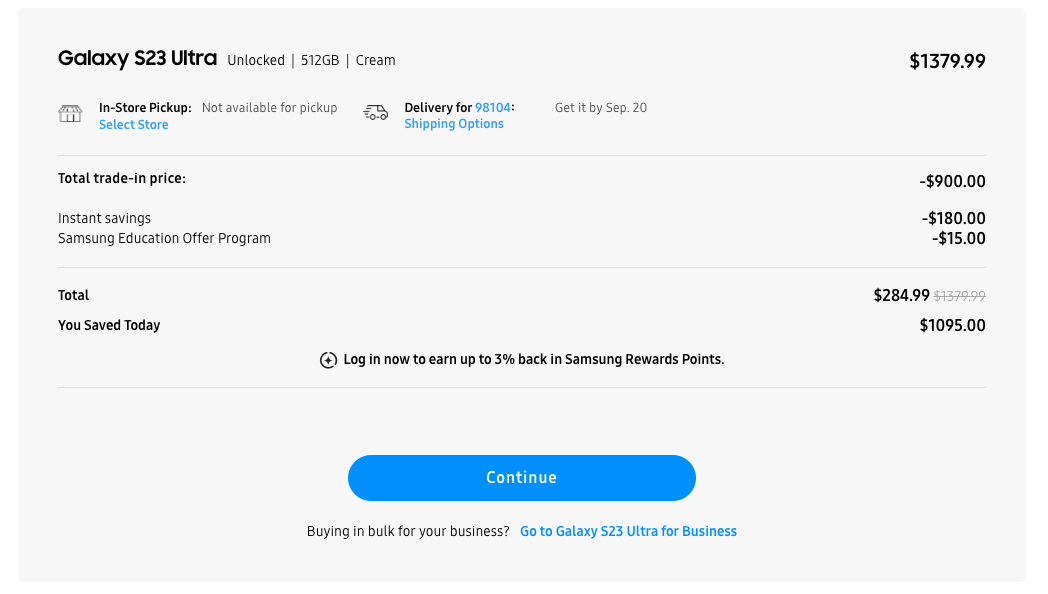Viewport: 1048px width, 594px height.
Task: Click the Not available for pickup text
Action: click(x=269, y=108)
